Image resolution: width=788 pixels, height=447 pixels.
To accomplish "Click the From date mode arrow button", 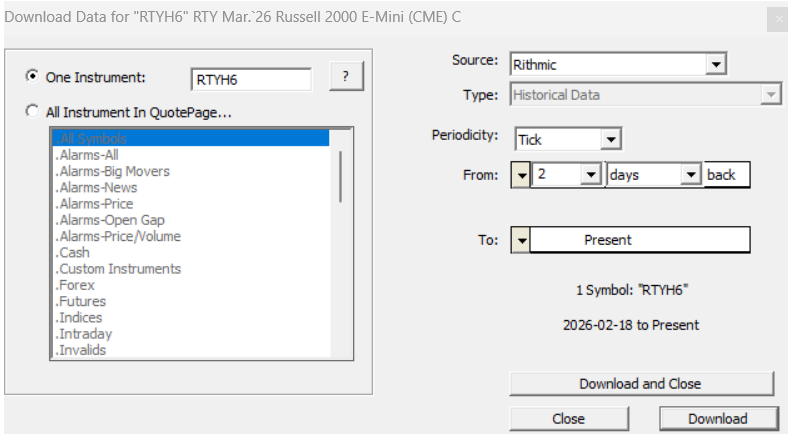I will pos(521,175).
